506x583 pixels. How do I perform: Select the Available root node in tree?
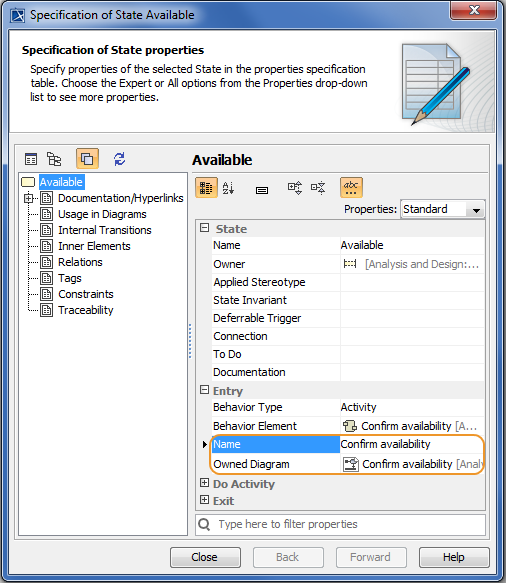point(61,182)
